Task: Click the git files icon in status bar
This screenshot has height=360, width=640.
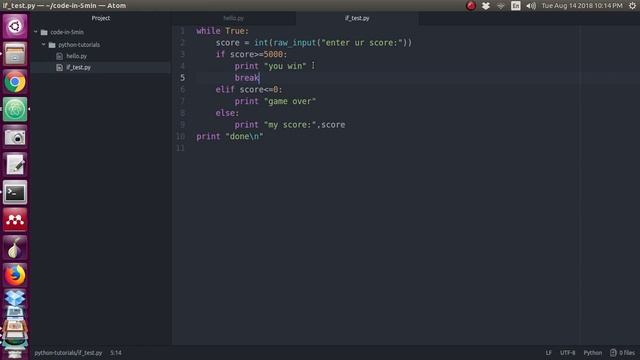Action: click(613, 353)
